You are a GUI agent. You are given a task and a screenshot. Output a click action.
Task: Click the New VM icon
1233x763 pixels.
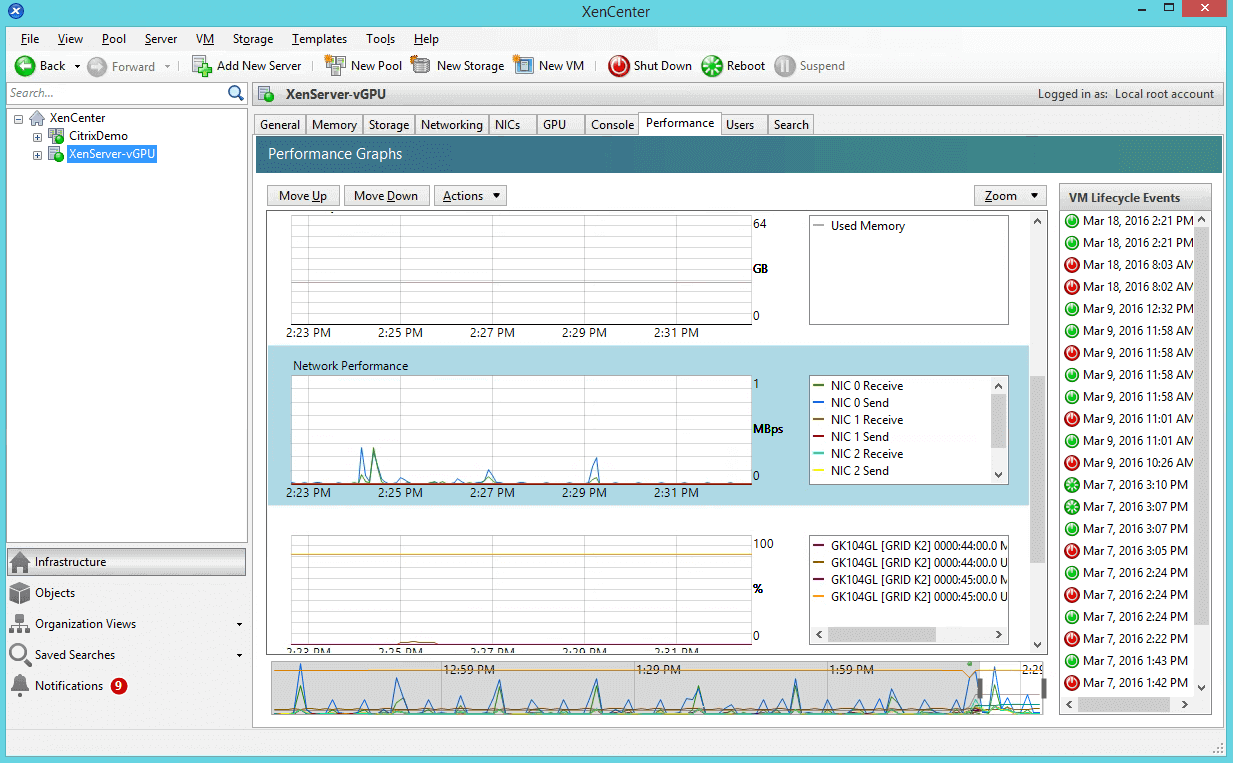pos(523,65)
